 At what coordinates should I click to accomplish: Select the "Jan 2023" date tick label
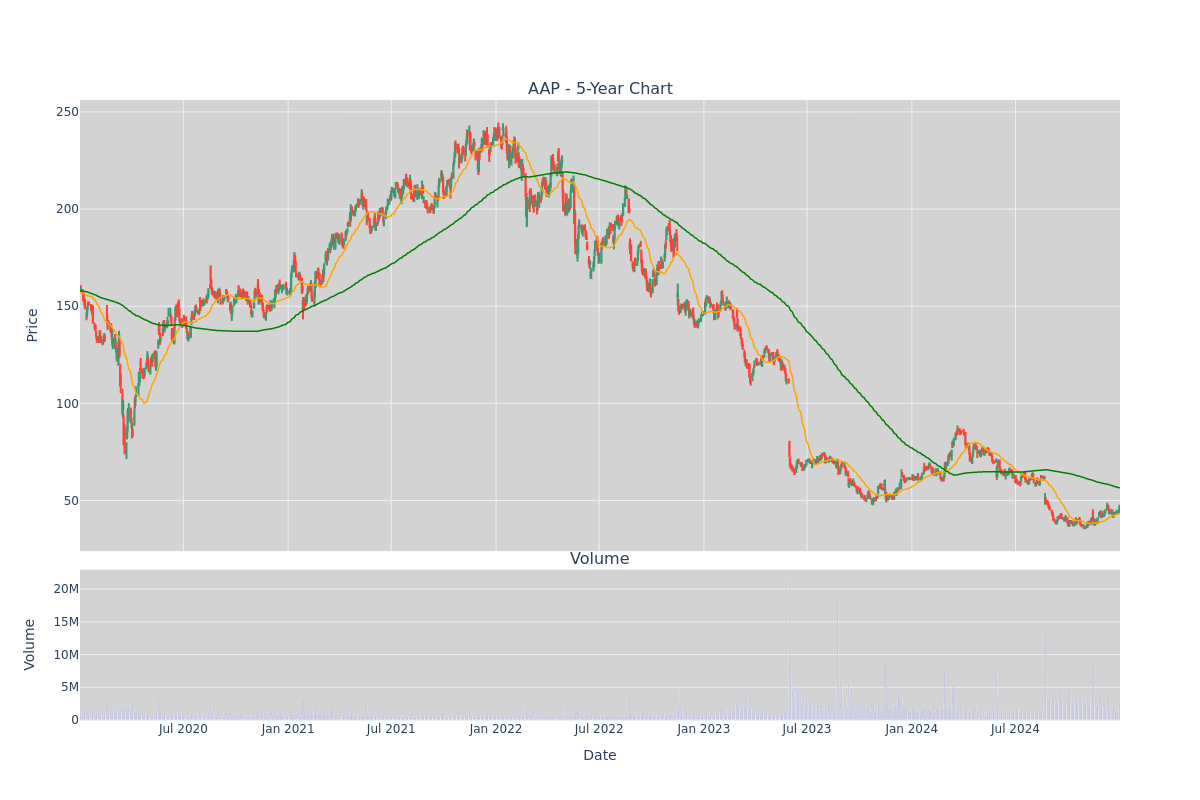click(704, 729)
